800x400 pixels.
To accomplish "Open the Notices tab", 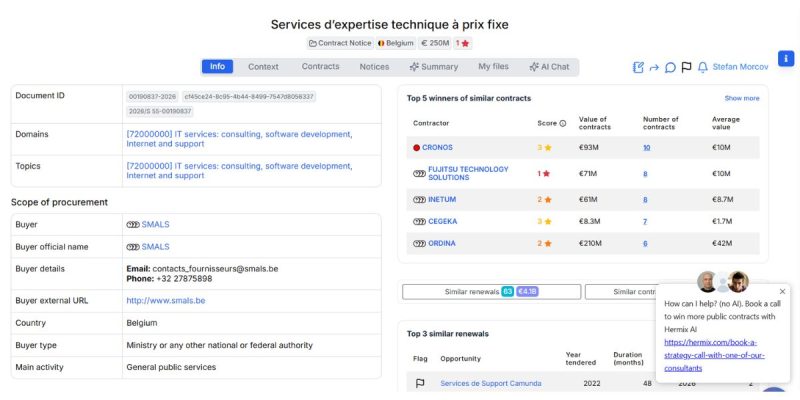I will point(374,67).
